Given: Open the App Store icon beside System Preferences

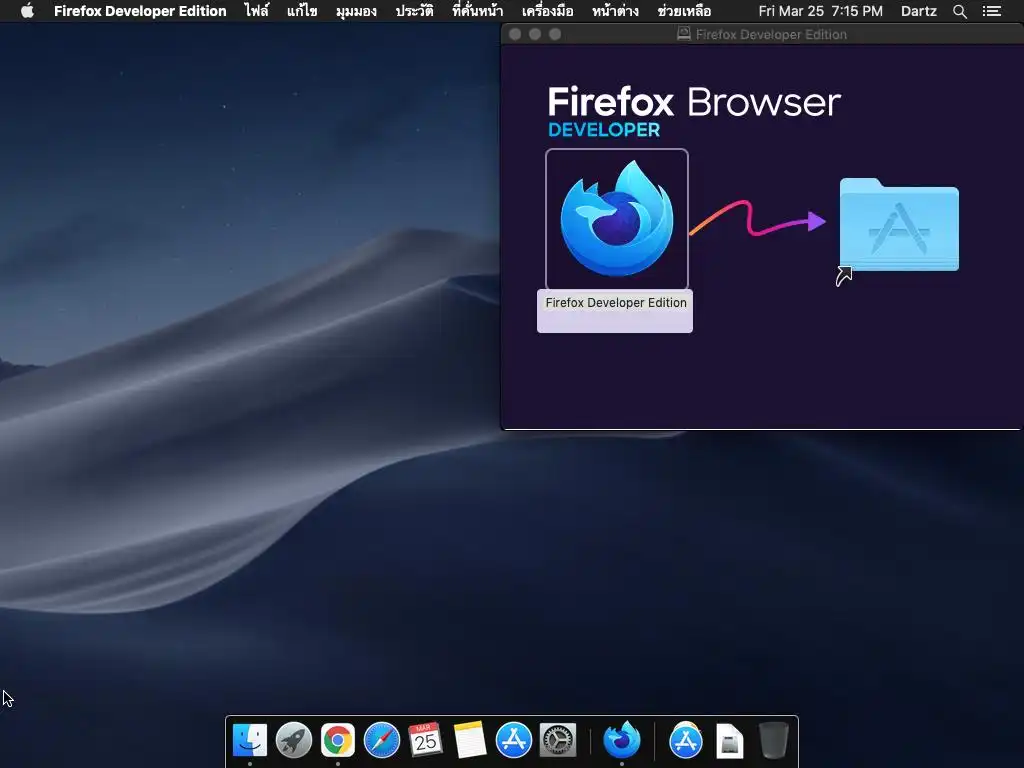Looking at the screenshot, I should coord(513,740).
